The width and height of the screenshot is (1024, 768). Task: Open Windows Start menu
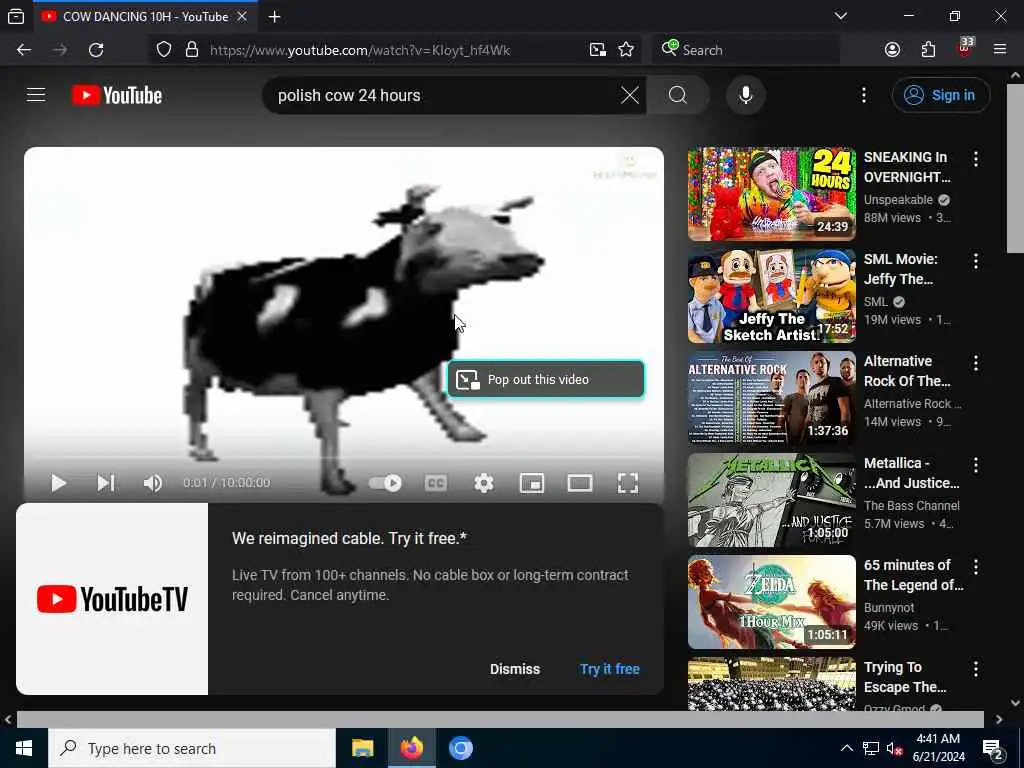pos(24,748)
